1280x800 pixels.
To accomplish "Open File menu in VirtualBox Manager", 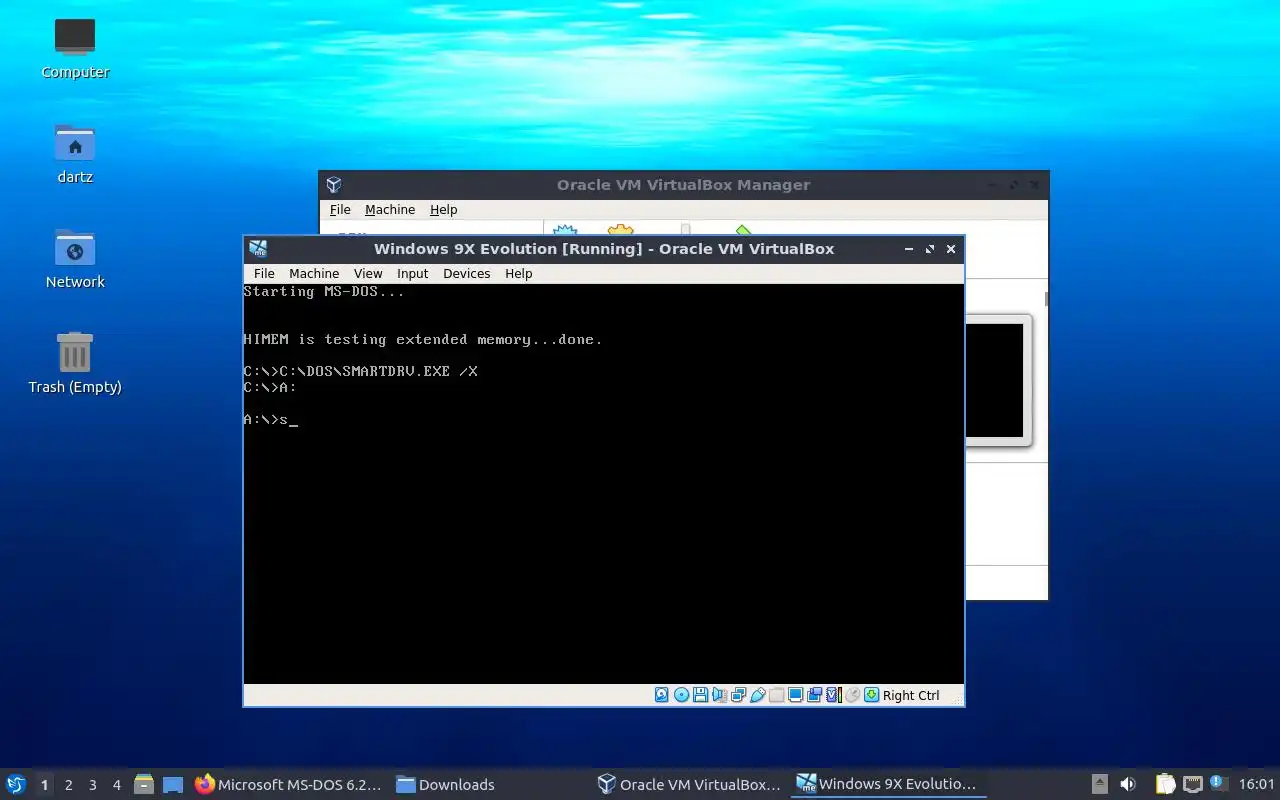I will [x=340, y=209].
